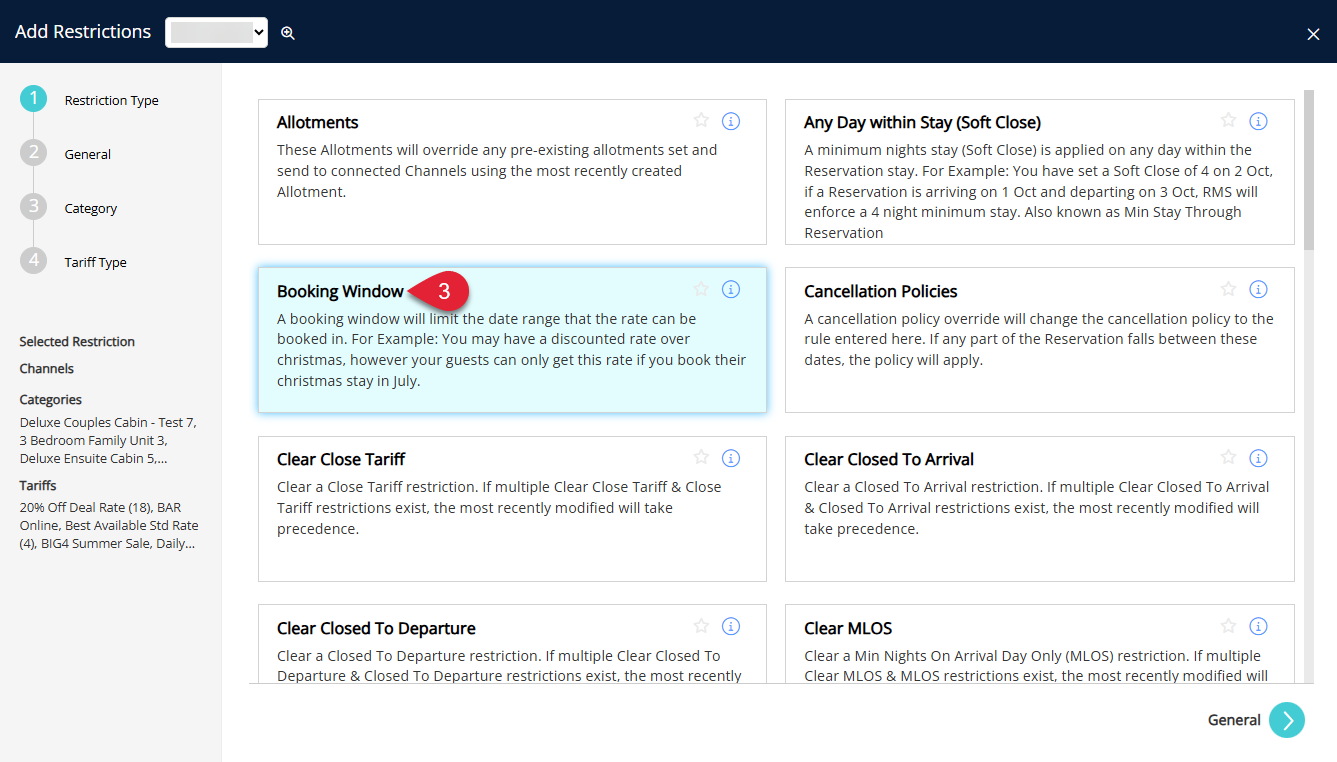
Task: Click the Tariffs heading in sidebar
Action: point(38,486)
